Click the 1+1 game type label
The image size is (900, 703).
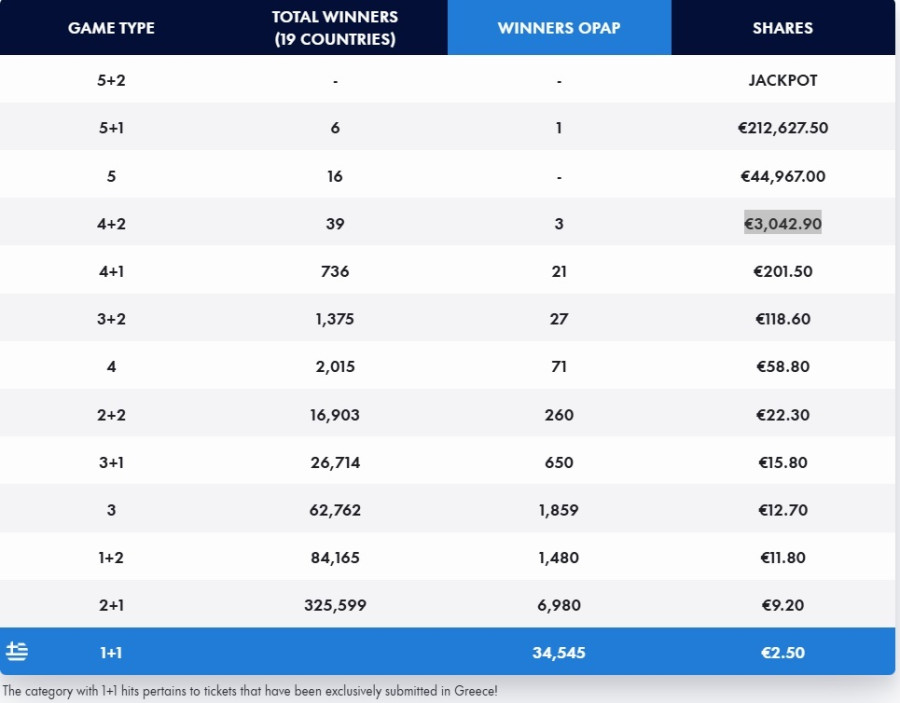click(111, 653)
